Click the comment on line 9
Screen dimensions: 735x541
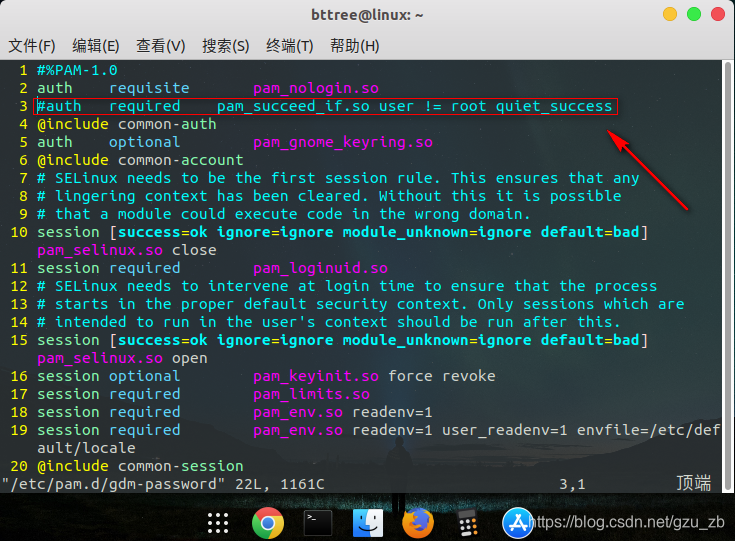[x=284, y=214]
